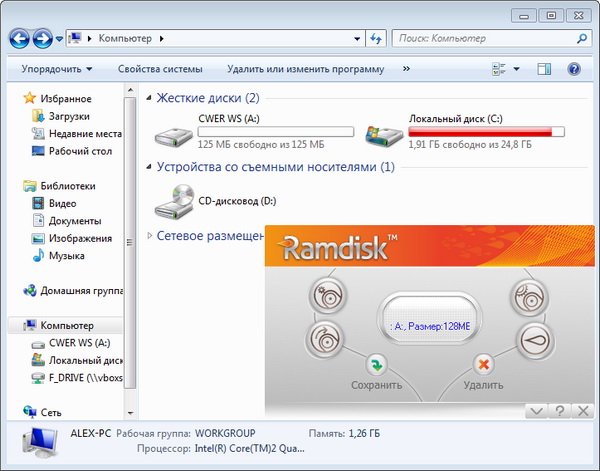Screen dimensions: 600x471
Task: Click navigation pane scrollbar up arrow
Action: pos(130,90)
